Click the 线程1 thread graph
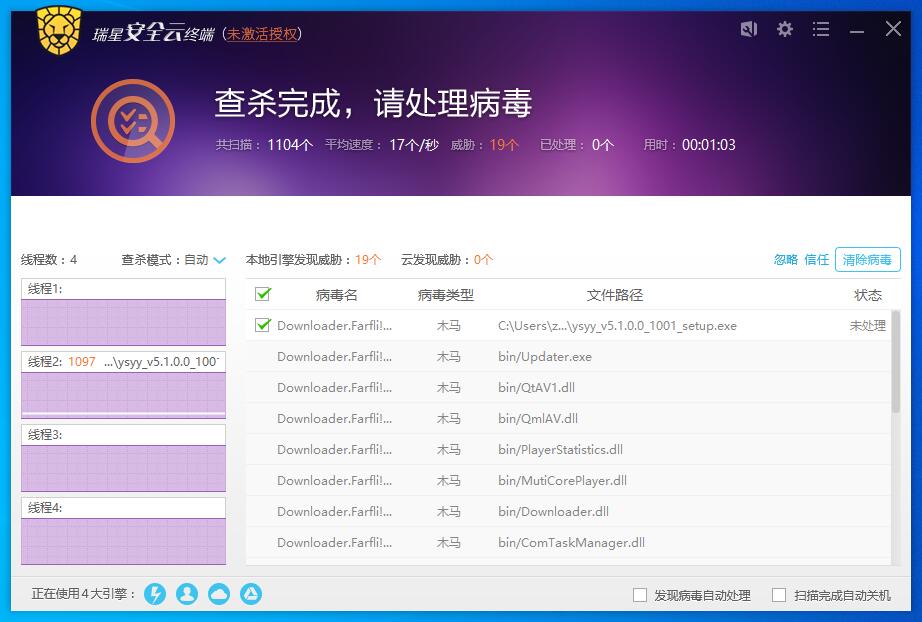Image resolution: width=922 pixels, height=622 pixels. (x=123, y=322)
